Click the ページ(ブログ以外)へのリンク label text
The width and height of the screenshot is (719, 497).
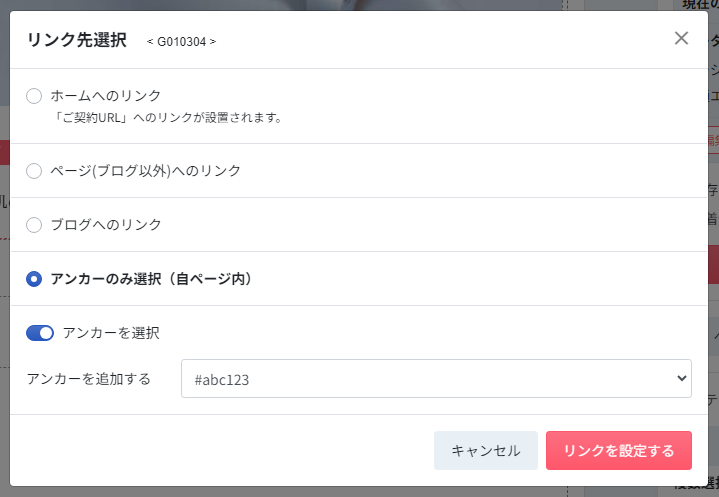[145, 171]
